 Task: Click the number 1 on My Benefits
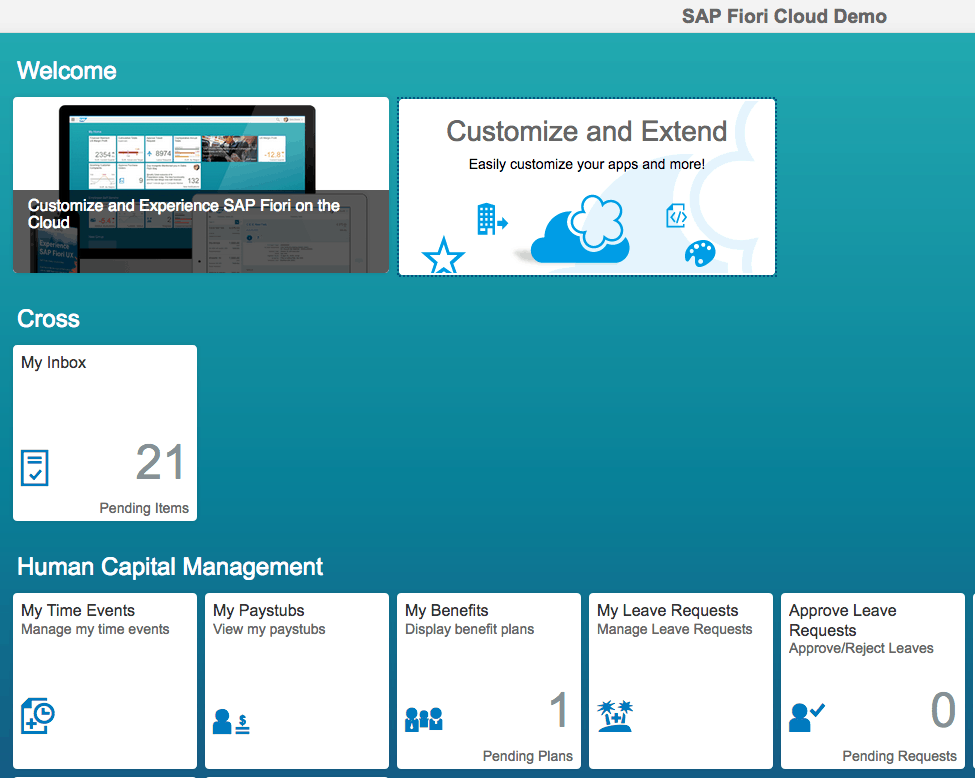559,710
